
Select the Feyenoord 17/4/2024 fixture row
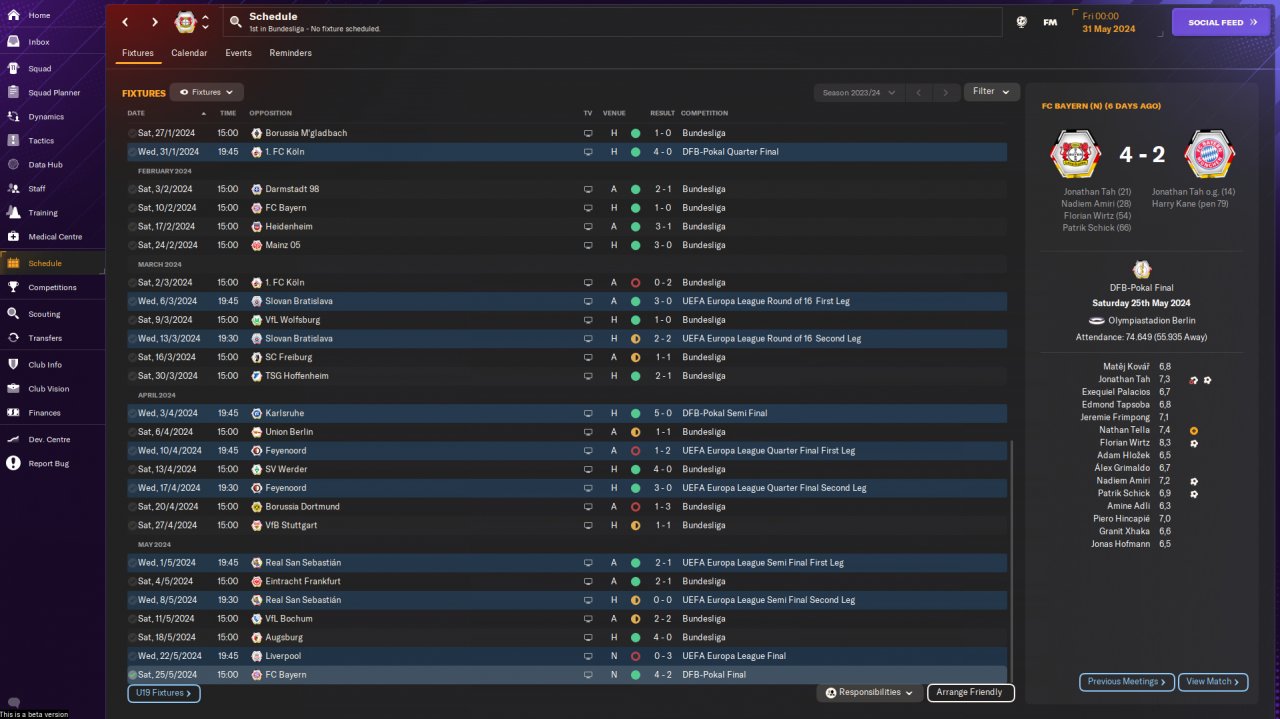(x=567, y=488)
